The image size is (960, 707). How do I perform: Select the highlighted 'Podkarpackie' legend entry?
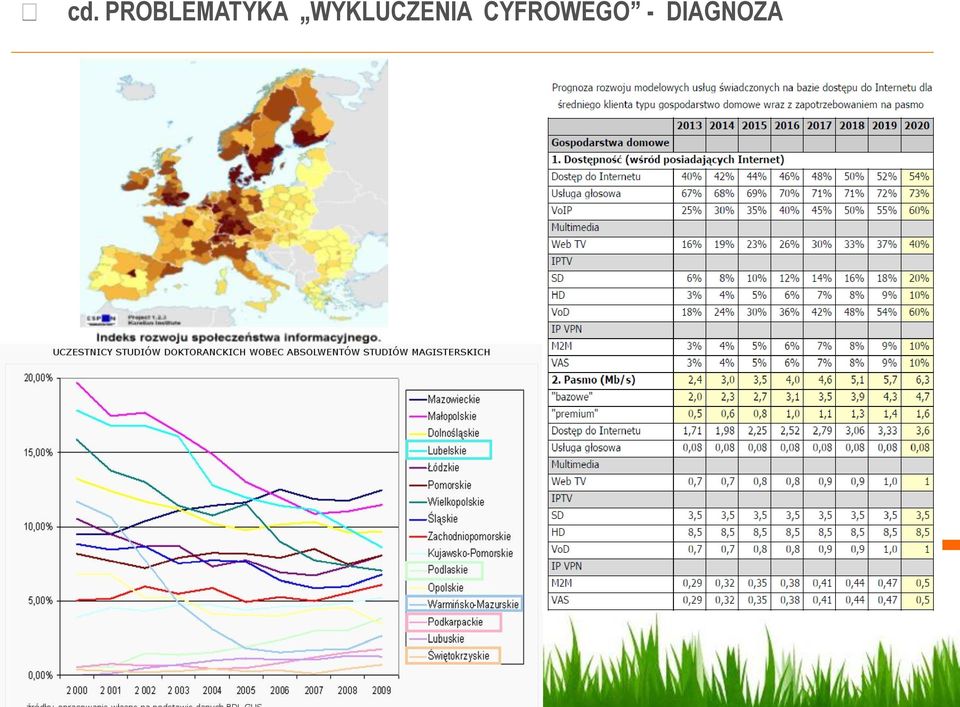[x=454, y=622]
